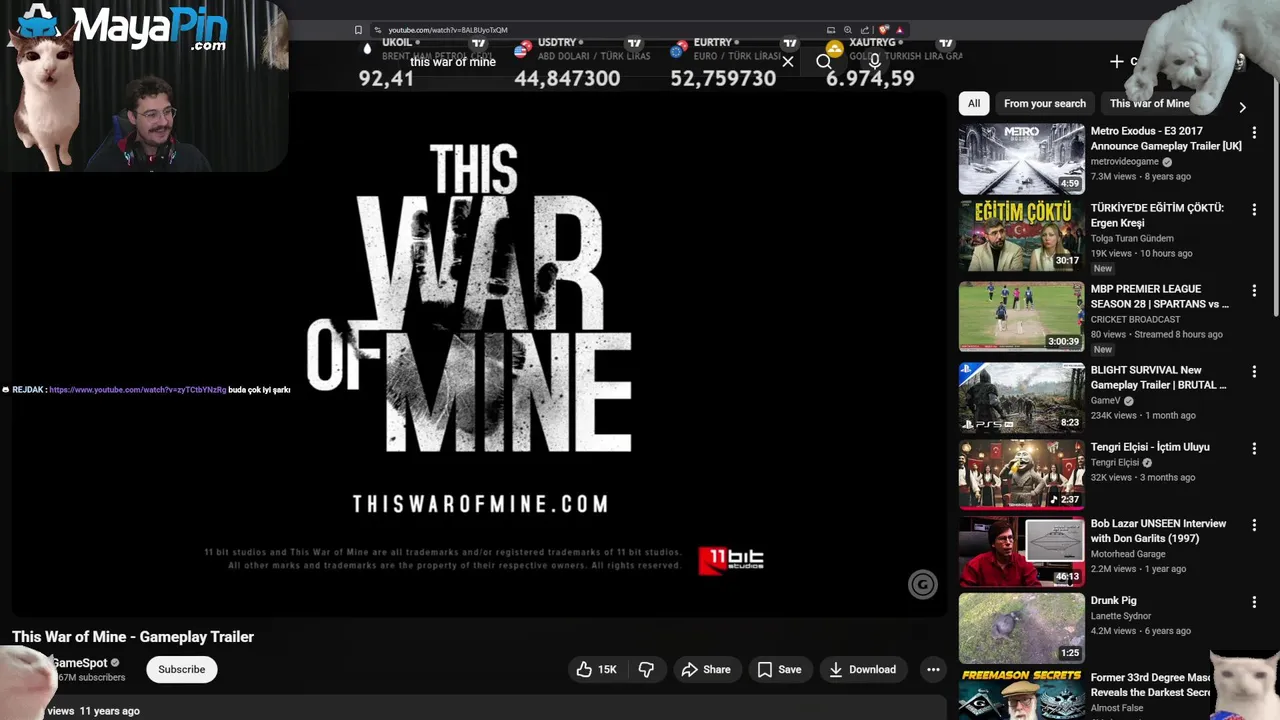Open the Tengri Elçisi İçtim Uluyu thumbnail
Viewport: 1280px width, 720px height.
(1021, 474)
